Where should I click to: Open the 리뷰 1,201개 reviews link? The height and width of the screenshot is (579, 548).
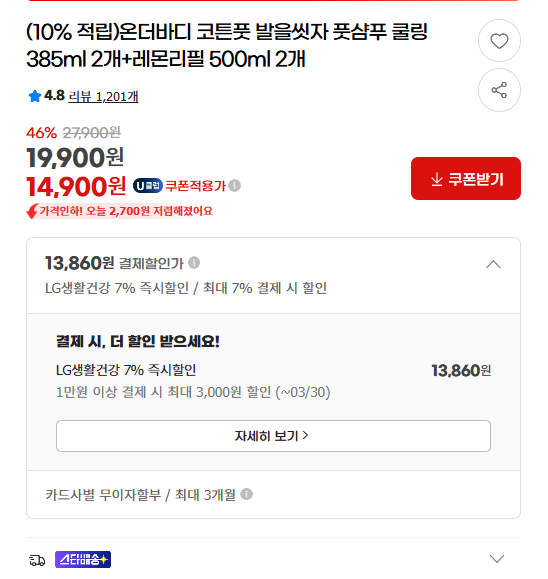tap(103, 97)
